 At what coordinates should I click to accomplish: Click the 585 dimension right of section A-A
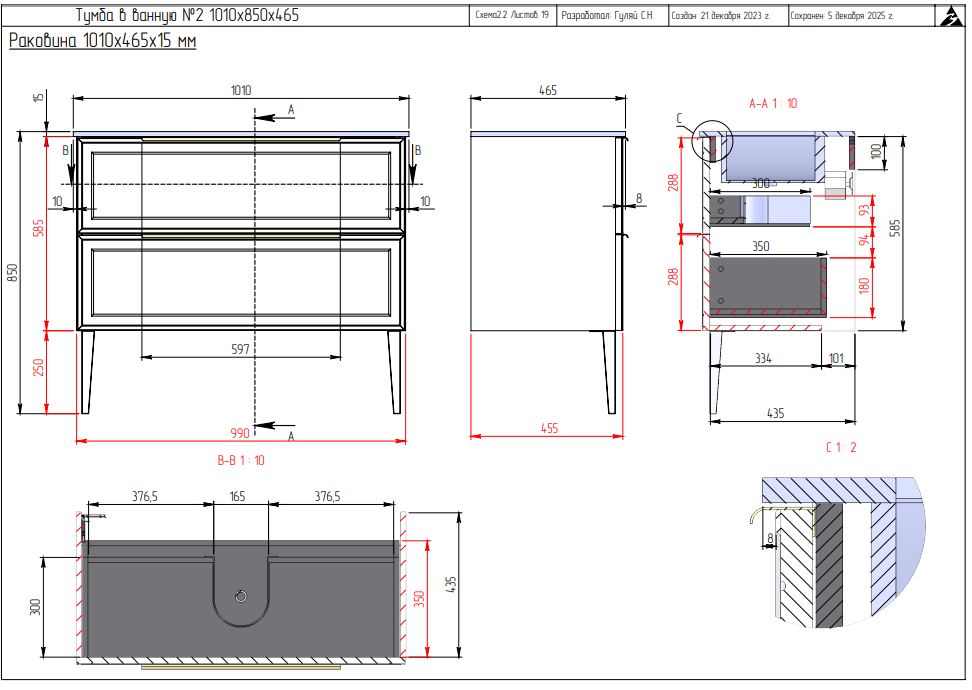click(895, 228)
